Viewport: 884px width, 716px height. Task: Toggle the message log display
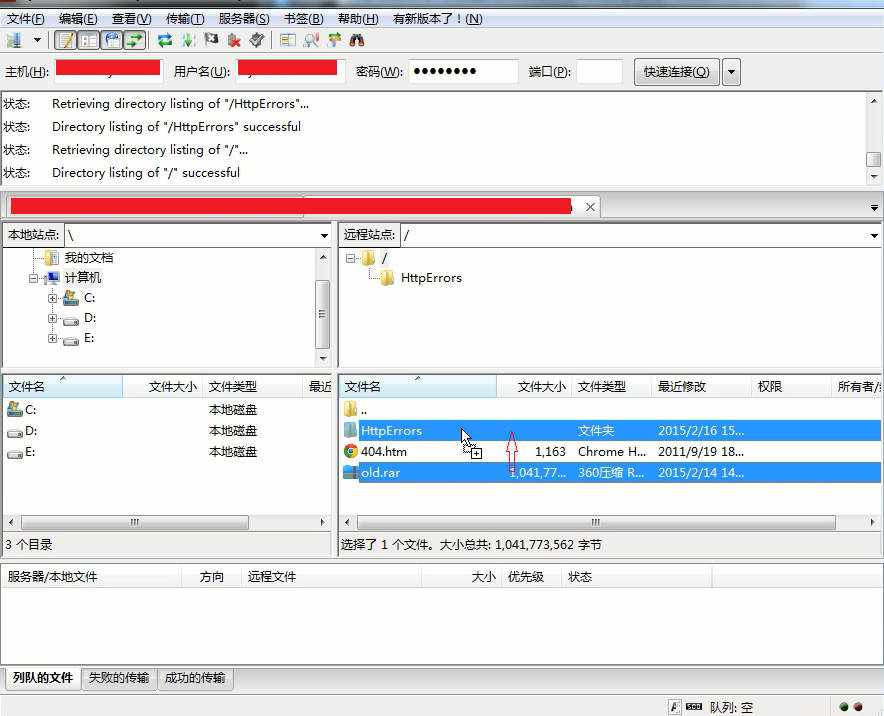(66, 40)
